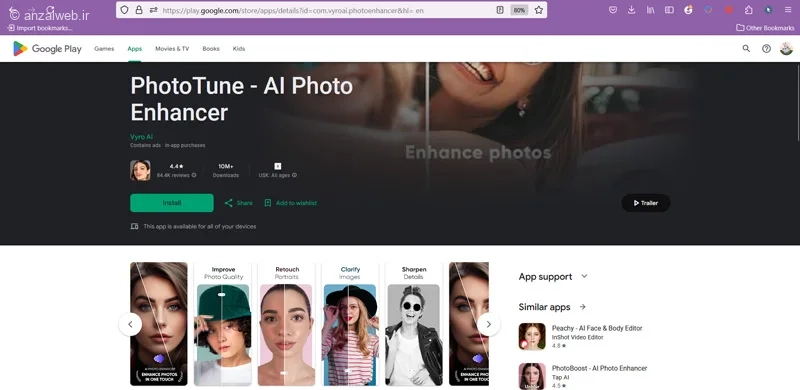Switch to the Games tab

104,48
